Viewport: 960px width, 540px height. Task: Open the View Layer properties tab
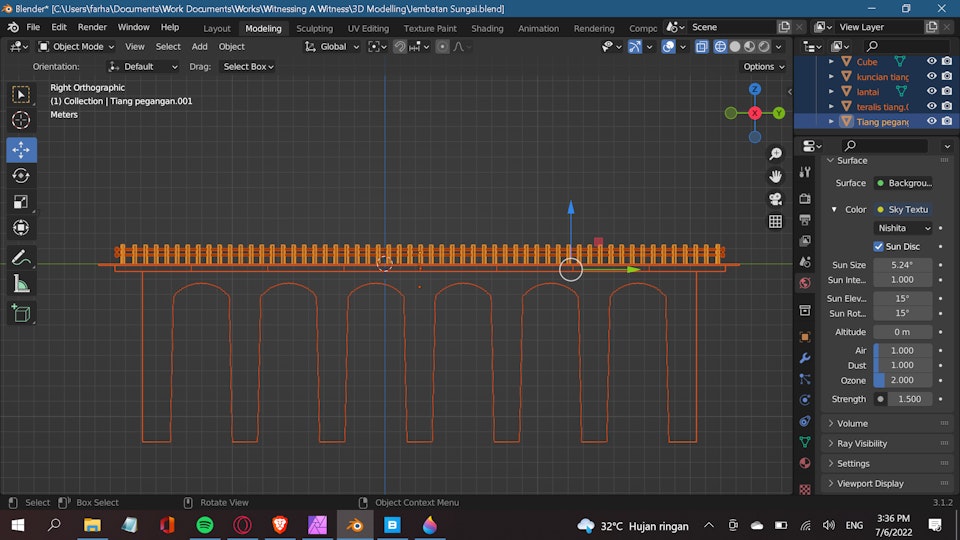click(x=805, y=241)
